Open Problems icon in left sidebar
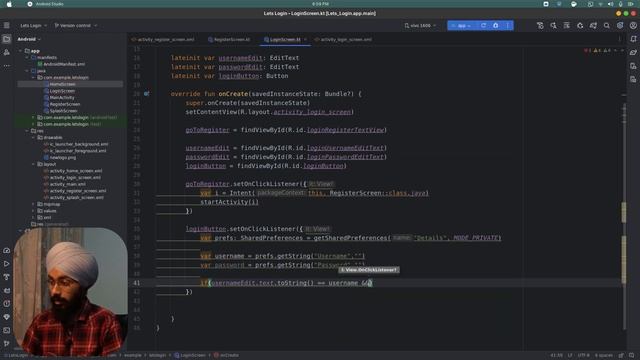The width and height of the screenshot is (640, 360). (x=7, y=304)
